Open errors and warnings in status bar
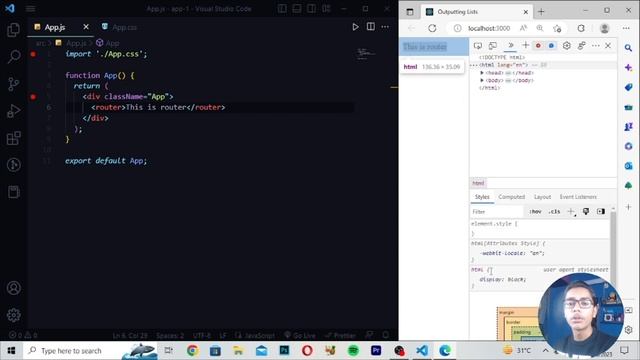 click(x=23, y=335)
